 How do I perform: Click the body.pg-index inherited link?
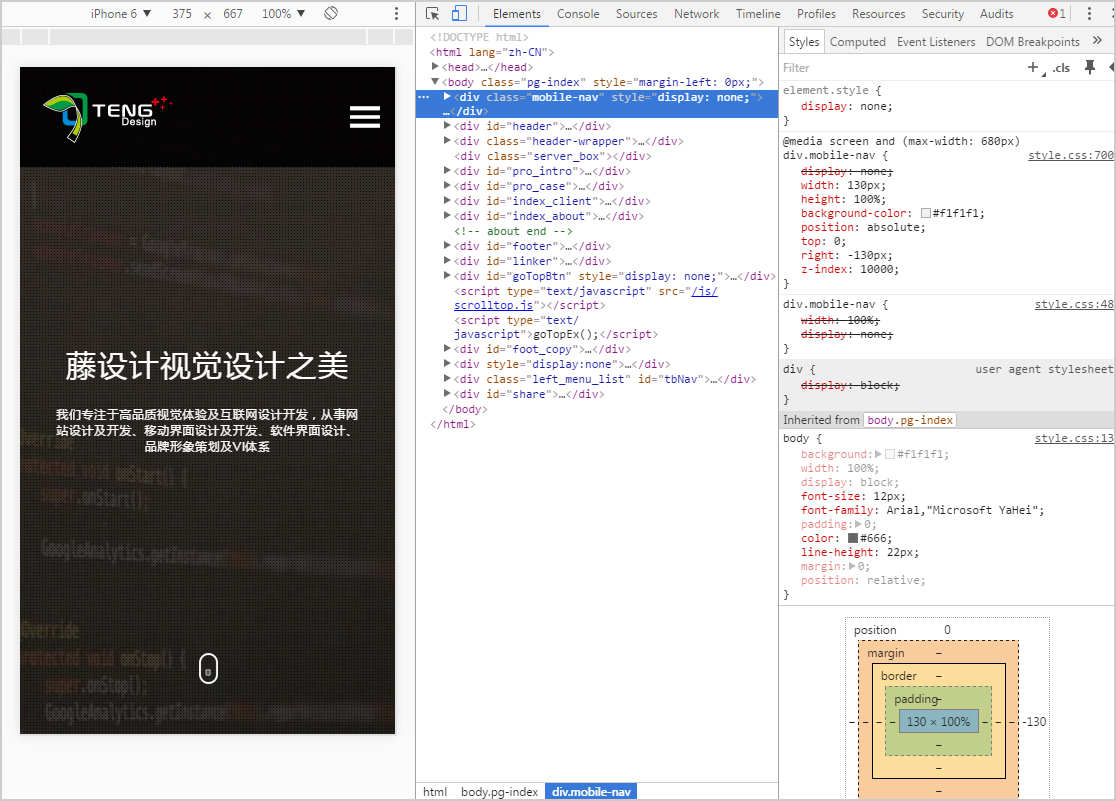point(910,420)
